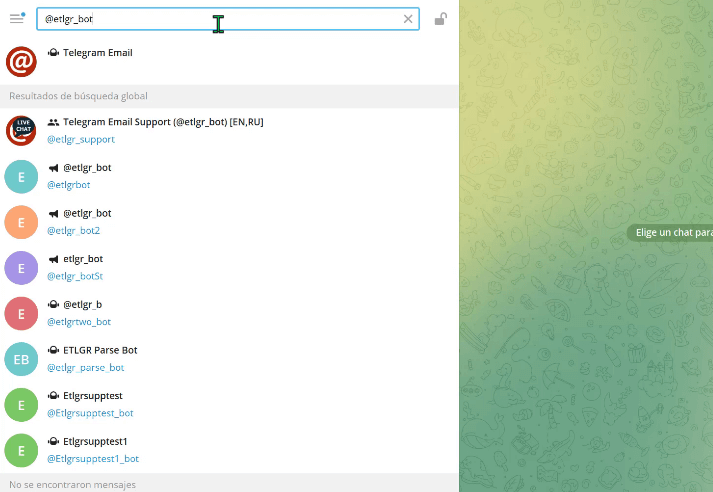Image resolution: width=713 pixels, height=492 pixels.
Task: Click the megaphone icon in the @etlgrbot row
Action: pos(53,168)
